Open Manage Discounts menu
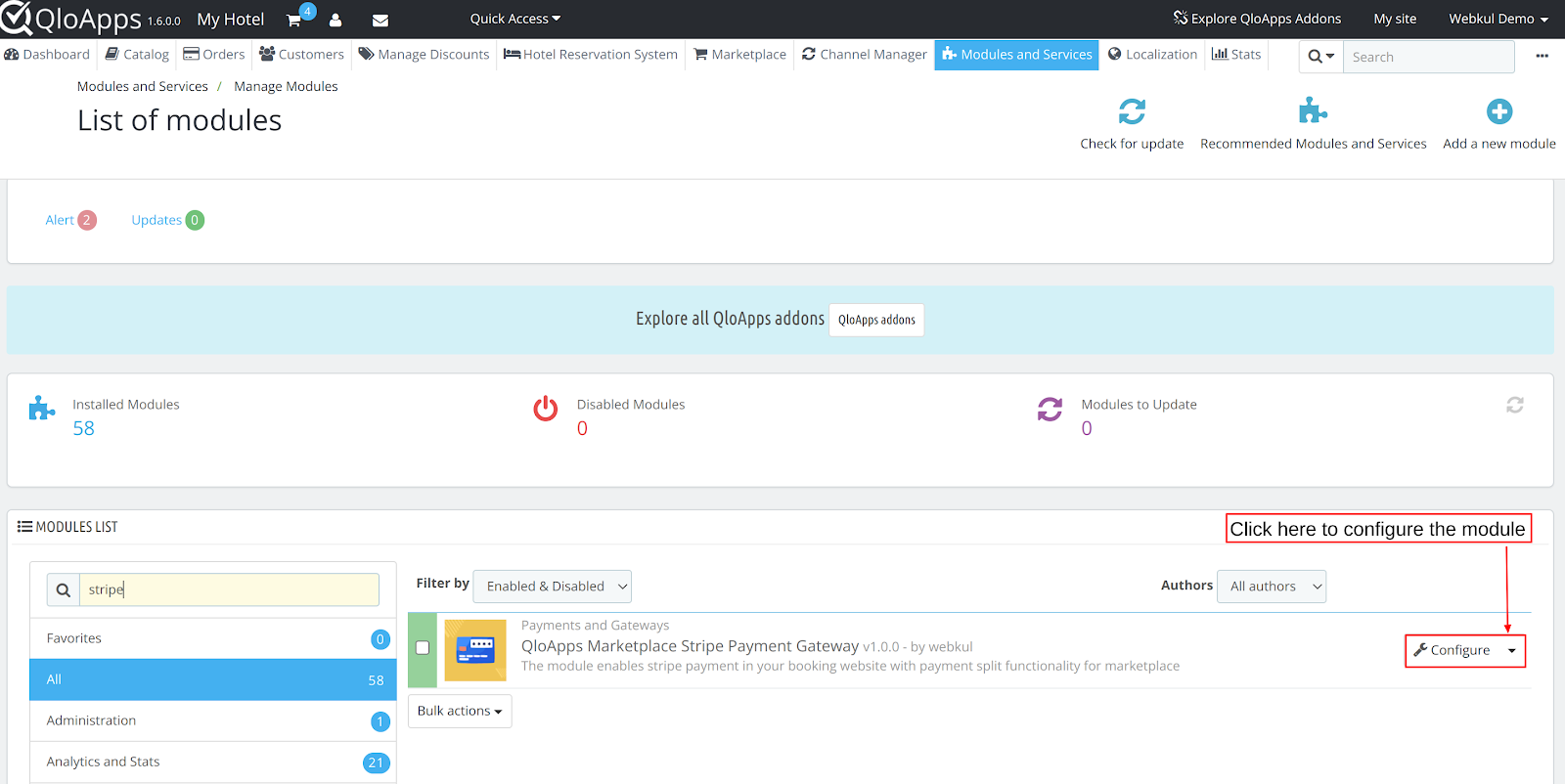This screenshot has height=784, width=1565. [424, 55]
